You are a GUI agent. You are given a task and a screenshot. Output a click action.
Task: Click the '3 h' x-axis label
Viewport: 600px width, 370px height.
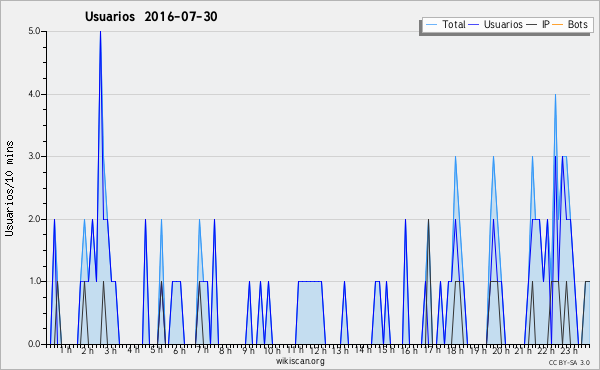coord(111,350)
